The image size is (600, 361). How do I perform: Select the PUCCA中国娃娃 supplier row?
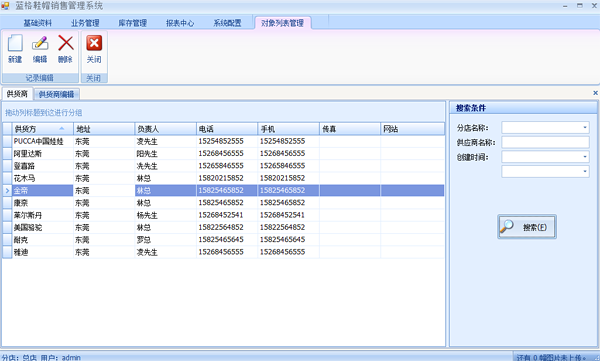[x=223, y=141]
